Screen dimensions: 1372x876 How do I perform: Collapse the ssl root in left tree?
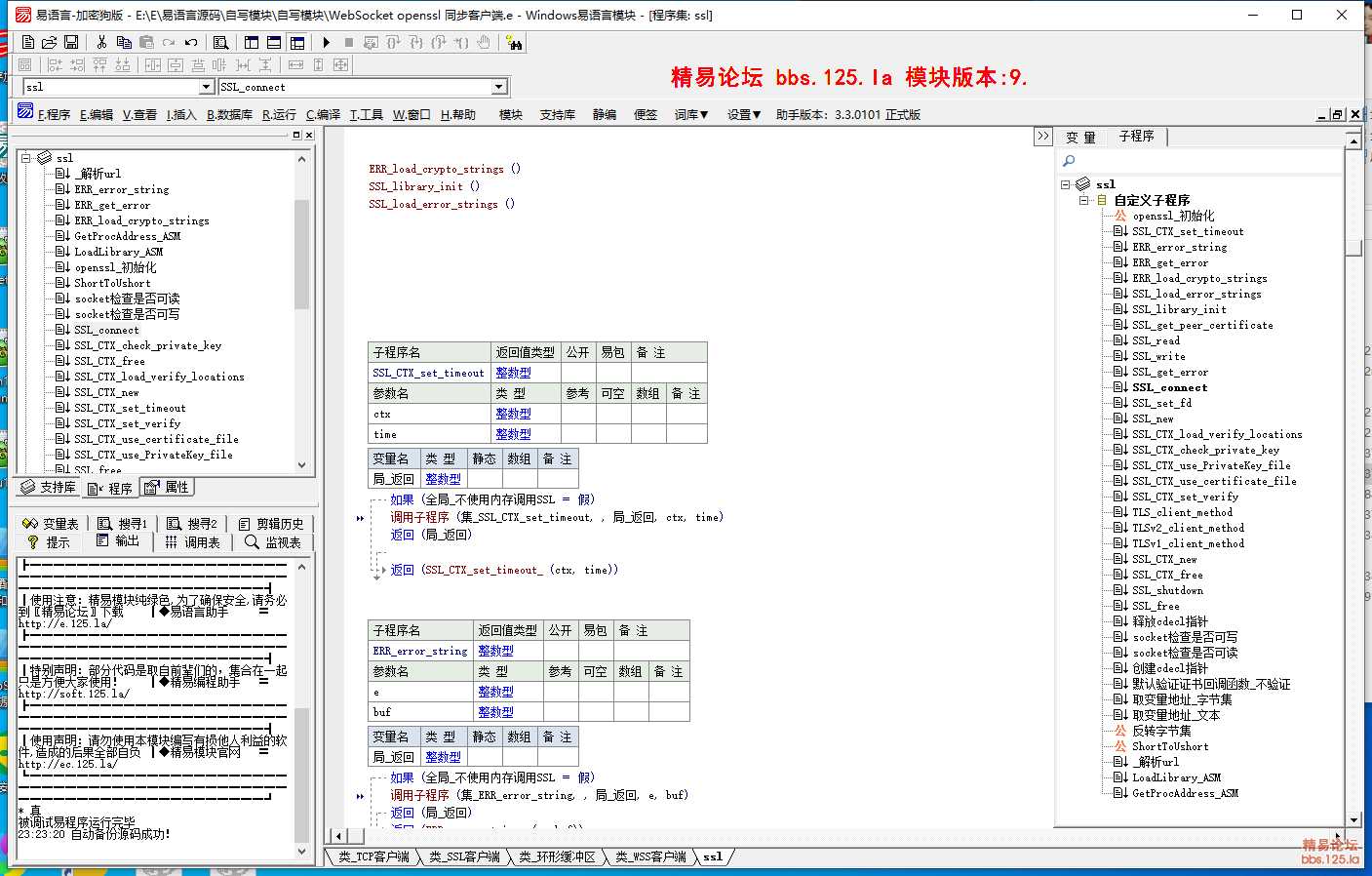26,157
